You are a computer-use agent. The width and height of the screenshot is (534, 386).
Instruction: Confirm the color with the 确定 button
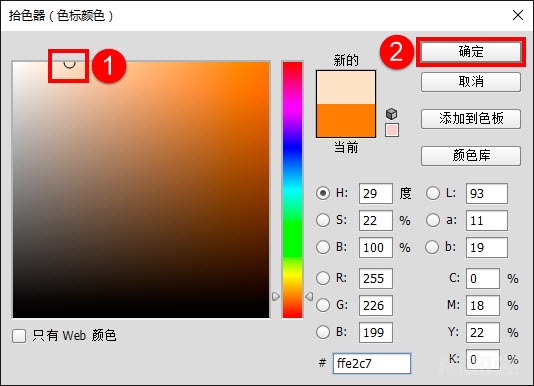coord(471,52)
